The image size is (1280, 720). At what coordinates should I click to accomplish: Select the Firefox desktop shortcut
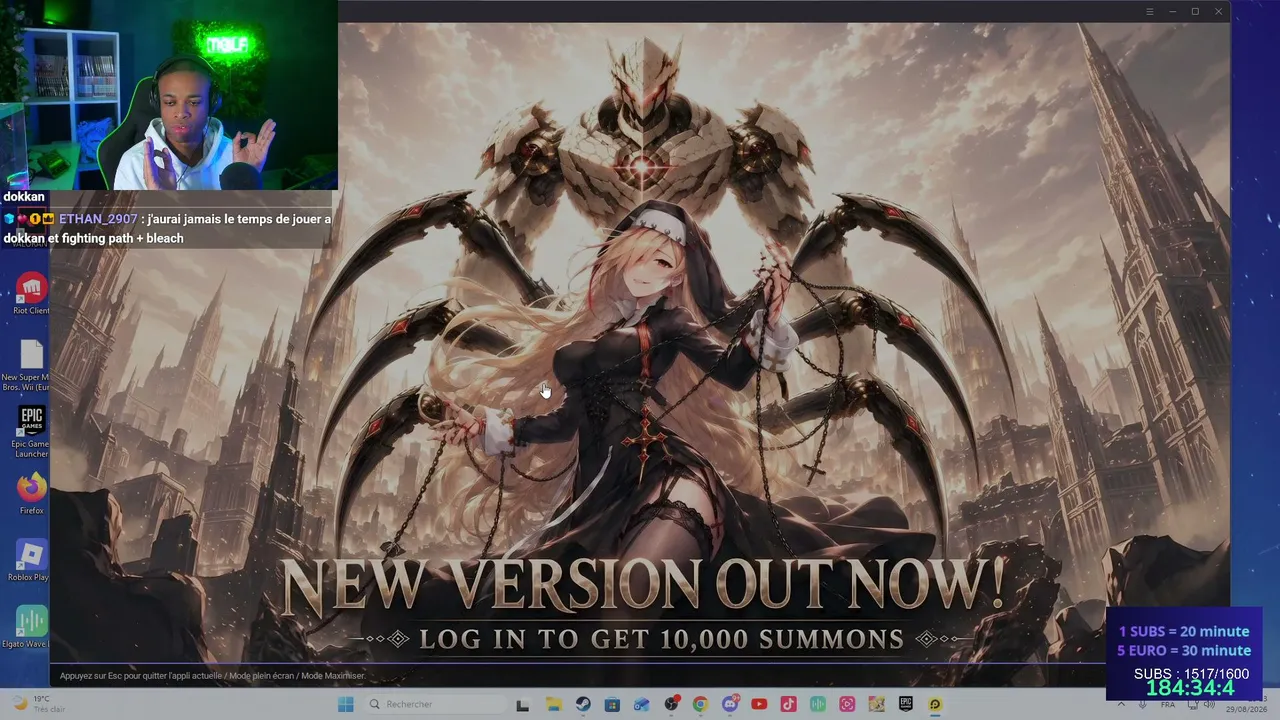click(x=31, y=495)
